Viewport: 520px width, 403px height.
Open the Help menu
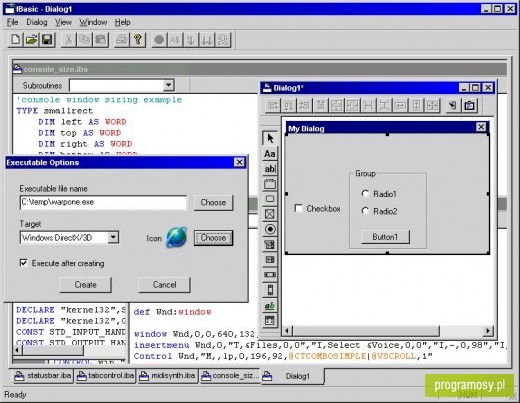pos(123,22)
